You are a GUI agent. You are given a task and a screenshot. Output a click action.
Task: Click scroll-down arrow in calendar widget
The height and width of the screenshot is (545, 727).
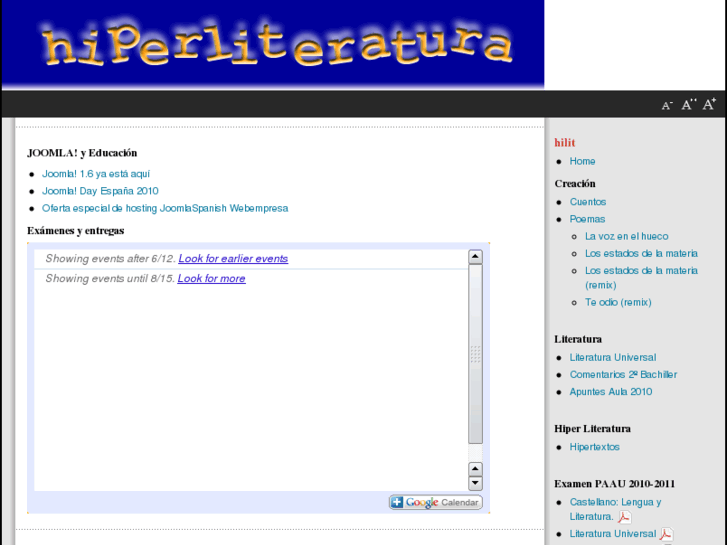click(475, 483)
